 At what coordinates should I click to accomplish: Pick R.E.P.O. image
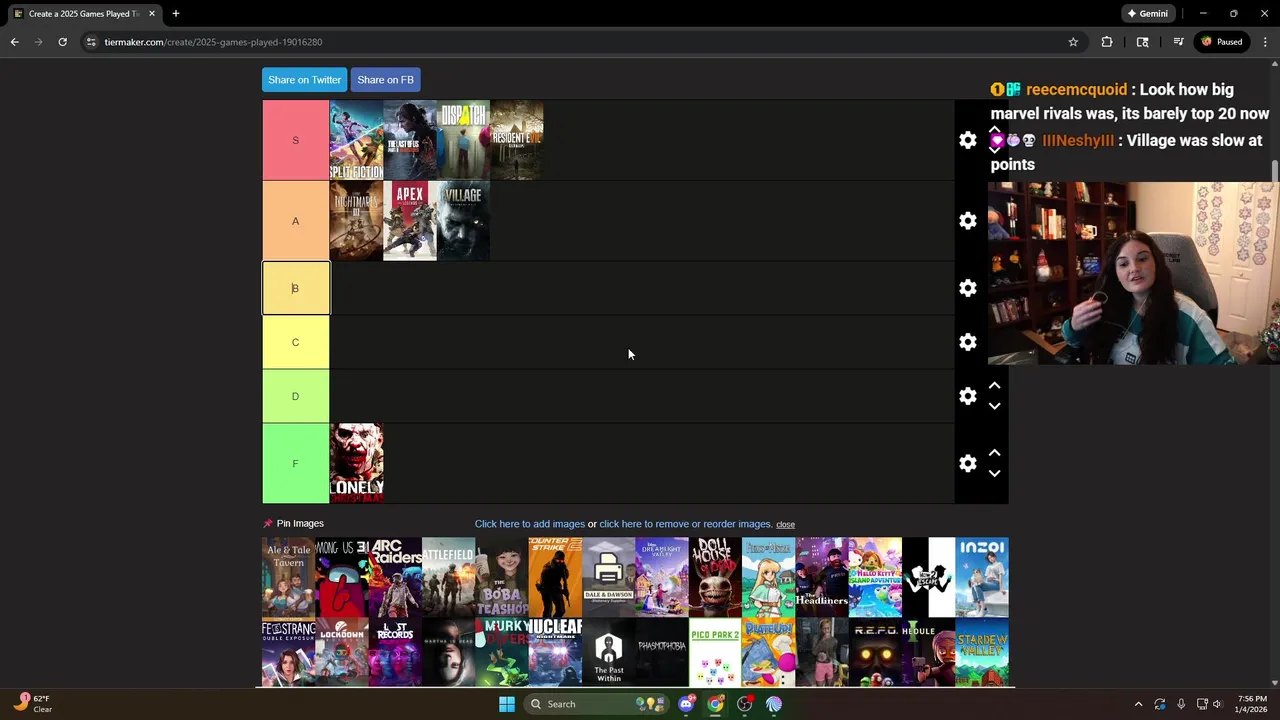coord(875,652)
